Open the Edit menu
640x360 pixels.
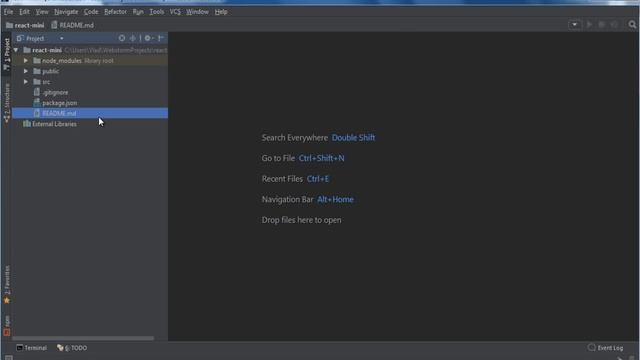pos(24,12)
